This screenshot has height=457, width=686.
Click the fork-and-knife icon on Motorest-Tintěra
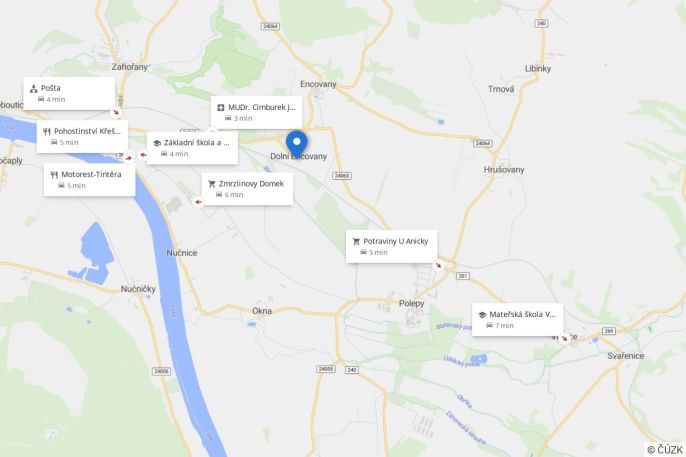click(54, 175)
